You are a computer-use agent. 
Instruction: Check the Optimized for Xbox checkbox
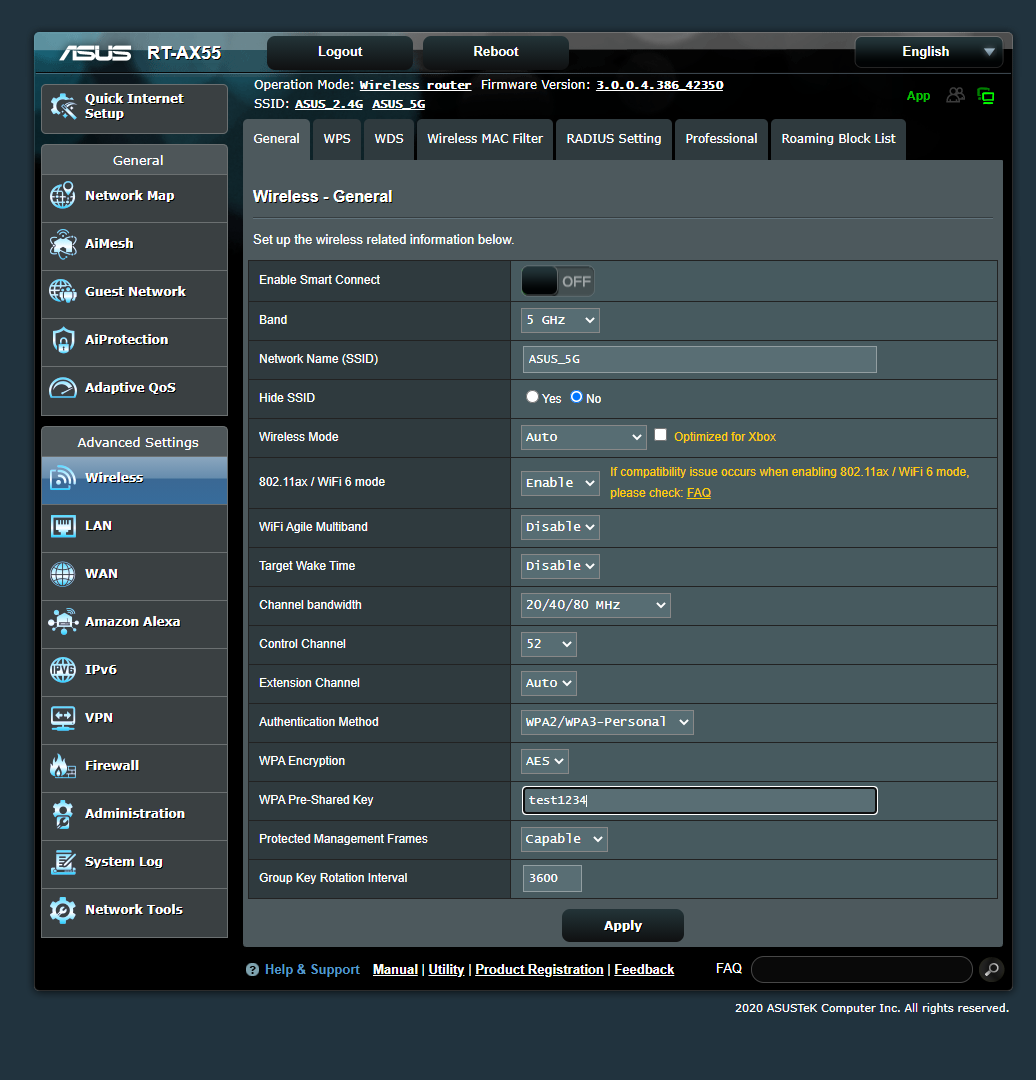point(661,435)
